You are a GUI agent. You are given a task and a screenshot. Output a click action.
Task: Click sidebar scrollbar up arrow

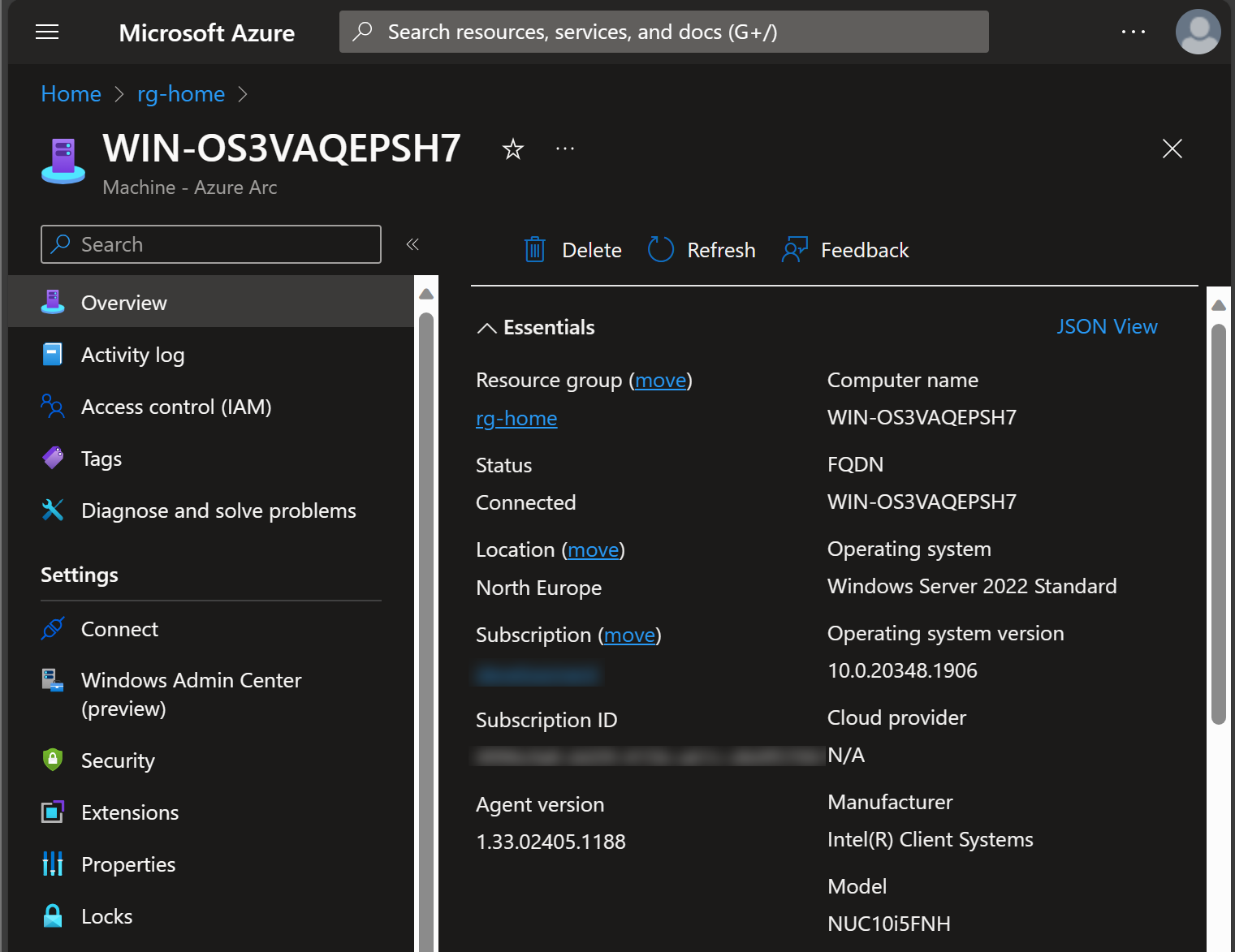pyautogui.click(x=426, y=294)
